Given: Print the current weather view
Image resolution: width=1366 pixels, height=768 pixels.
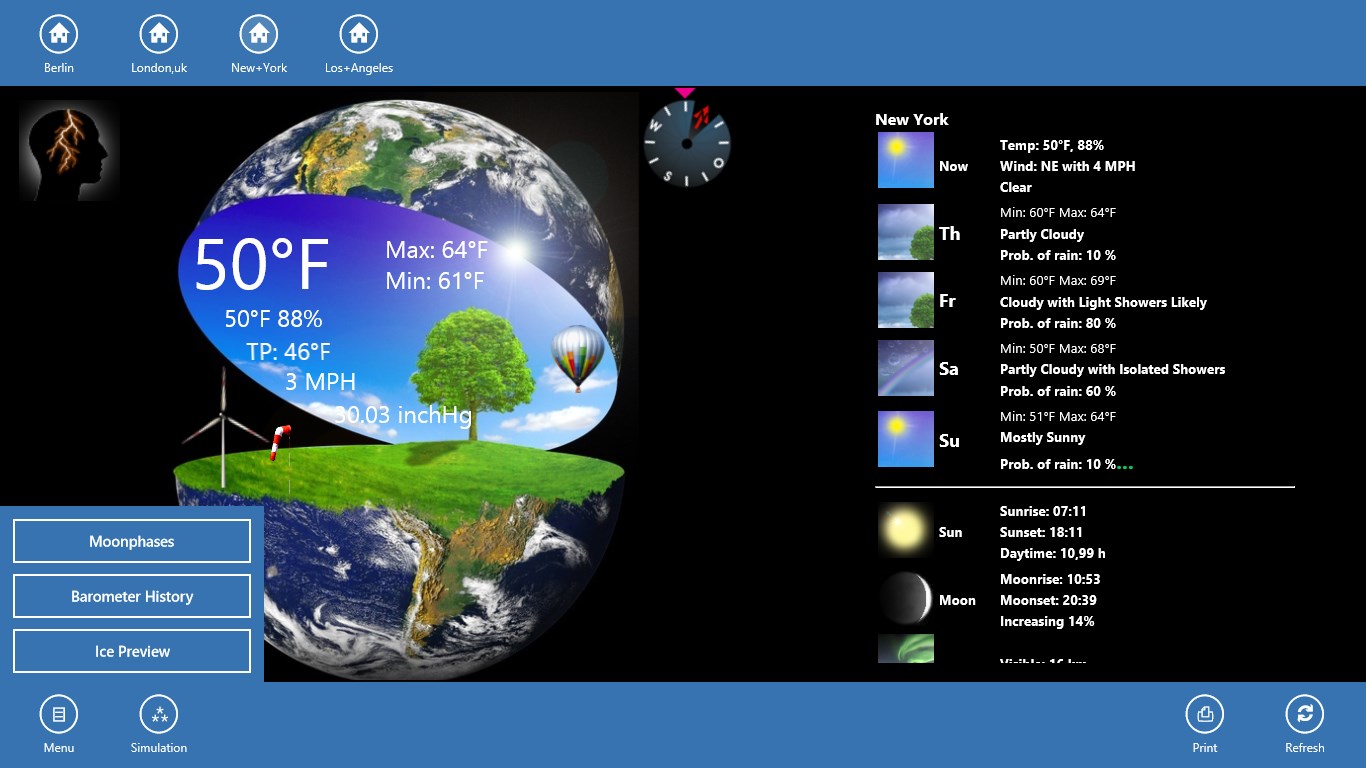Looking at the screenshot, I should click(1205, 715).
